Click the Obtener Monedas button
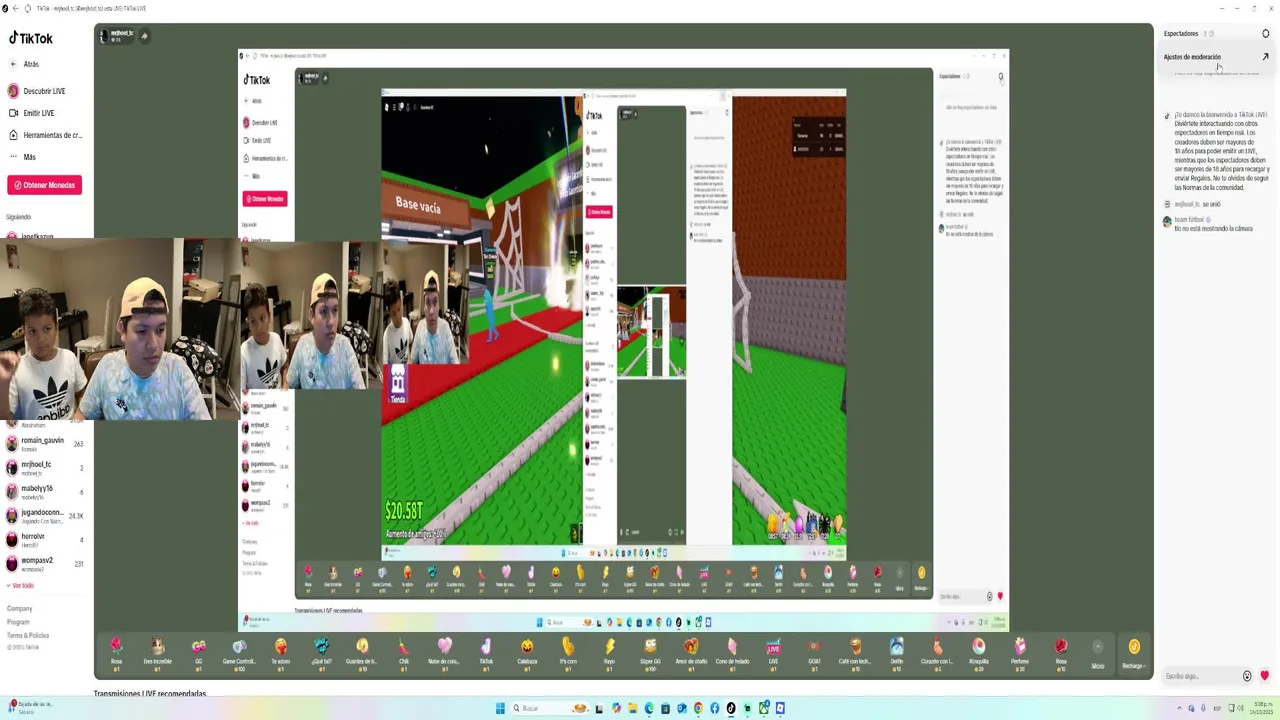The width and height of the screenshot is (1280, 720). click(x=44, y=185)
